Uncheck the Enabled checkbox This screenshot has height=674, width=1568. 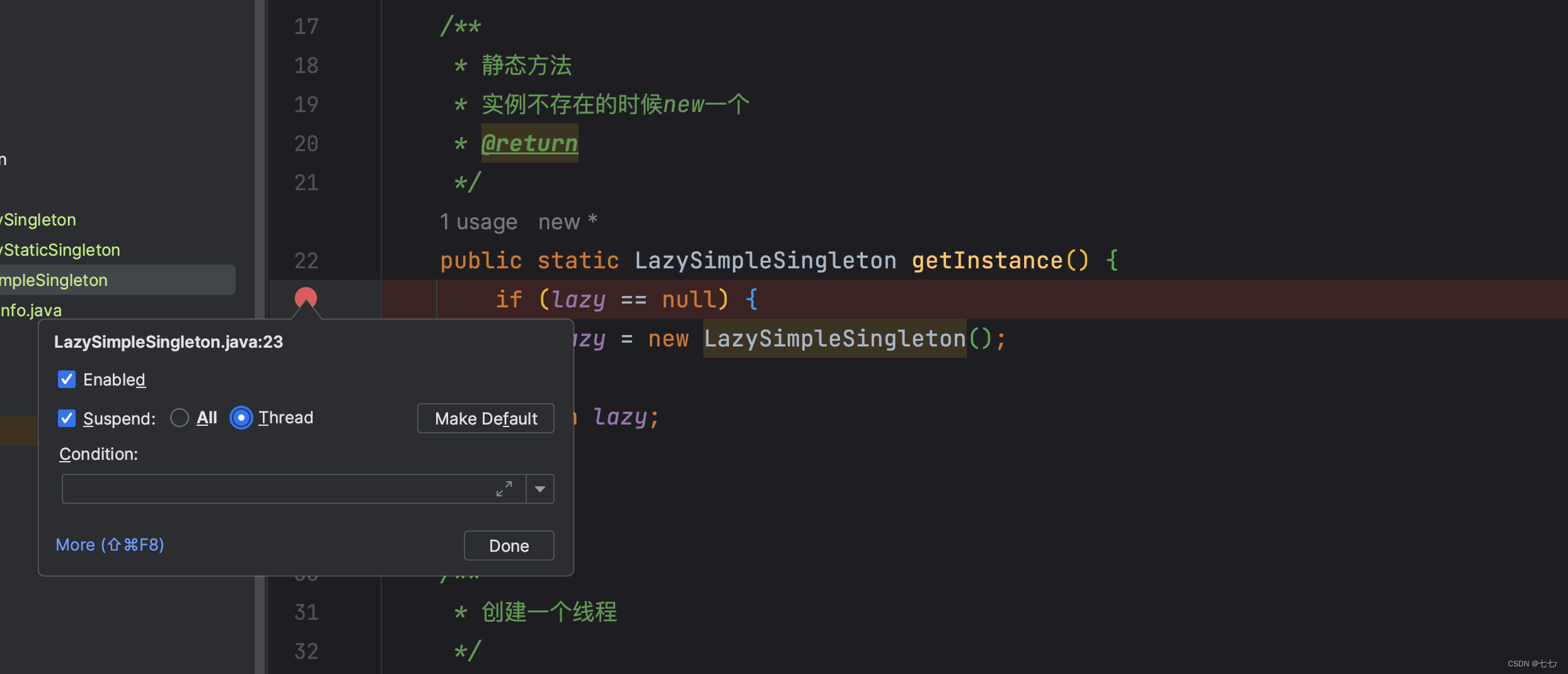(x=67, y=379)
